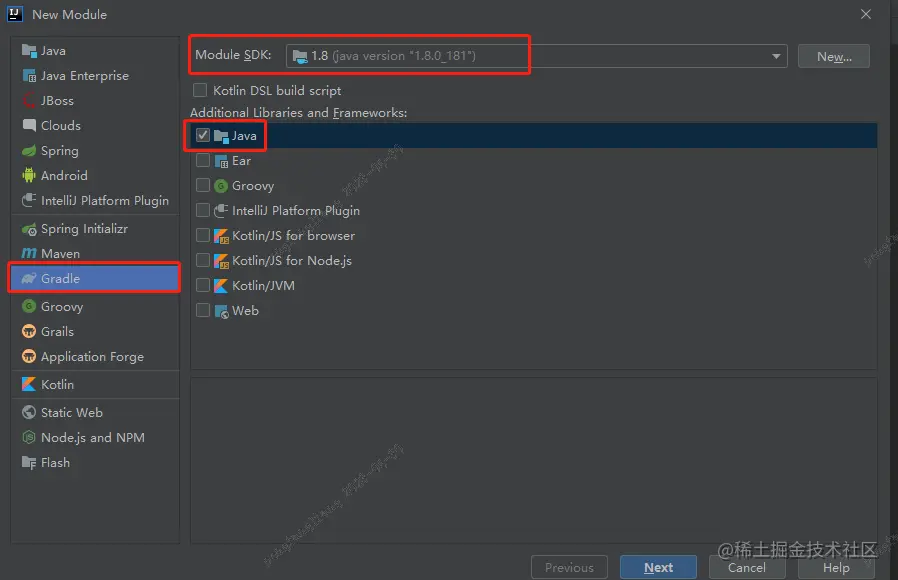898x580 pixels.
Task: Click the Previous button
Action: pos(569,567)
